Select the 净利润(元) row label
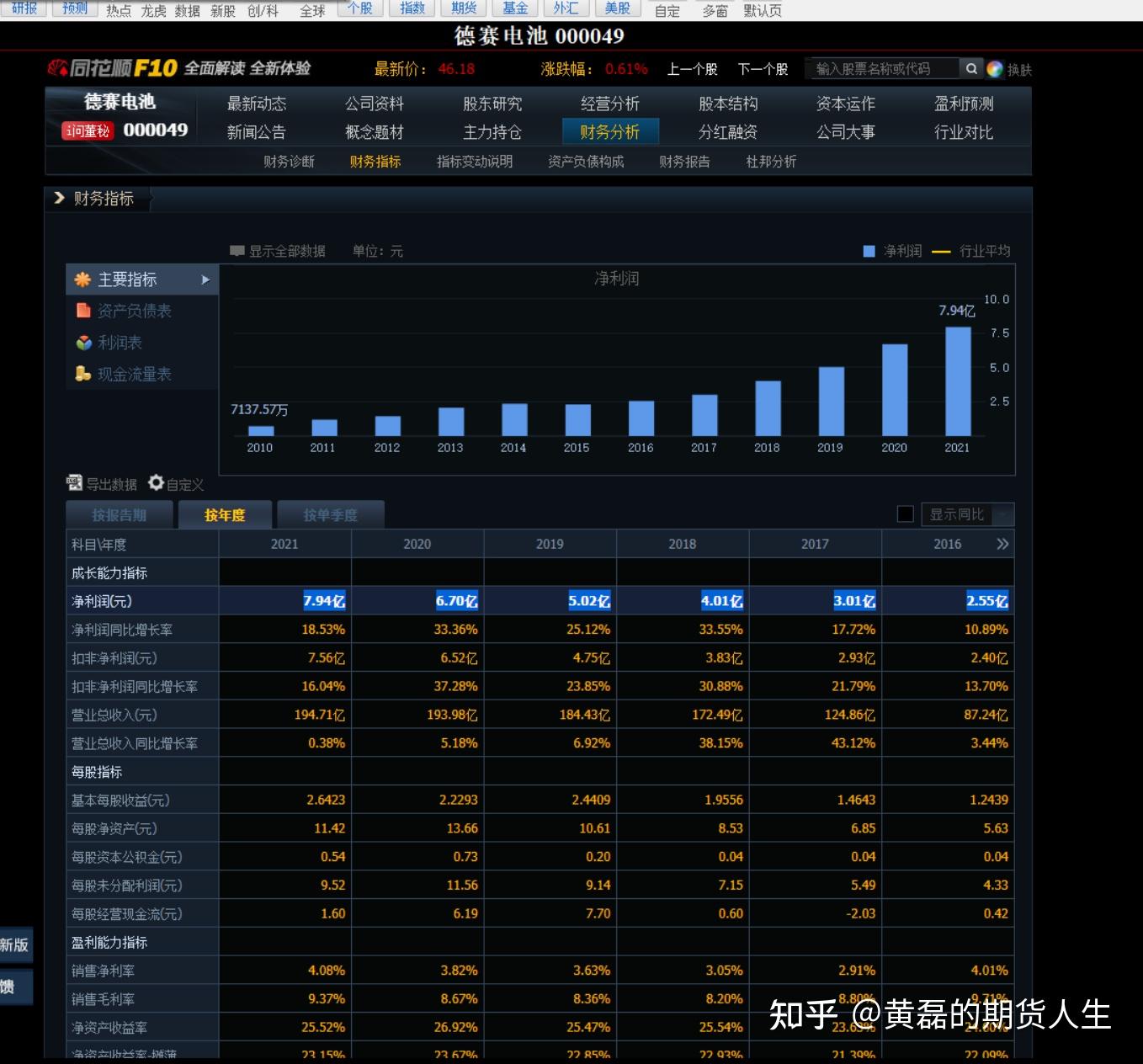 102,601
